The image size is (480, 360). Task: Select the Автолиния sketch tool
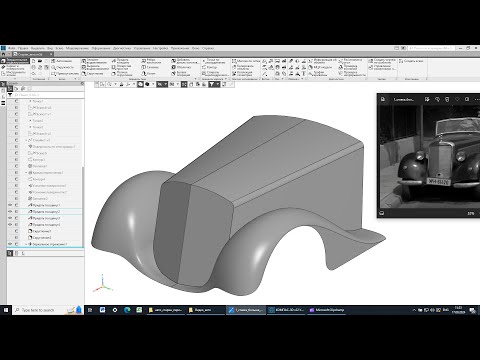click(61, 61)
